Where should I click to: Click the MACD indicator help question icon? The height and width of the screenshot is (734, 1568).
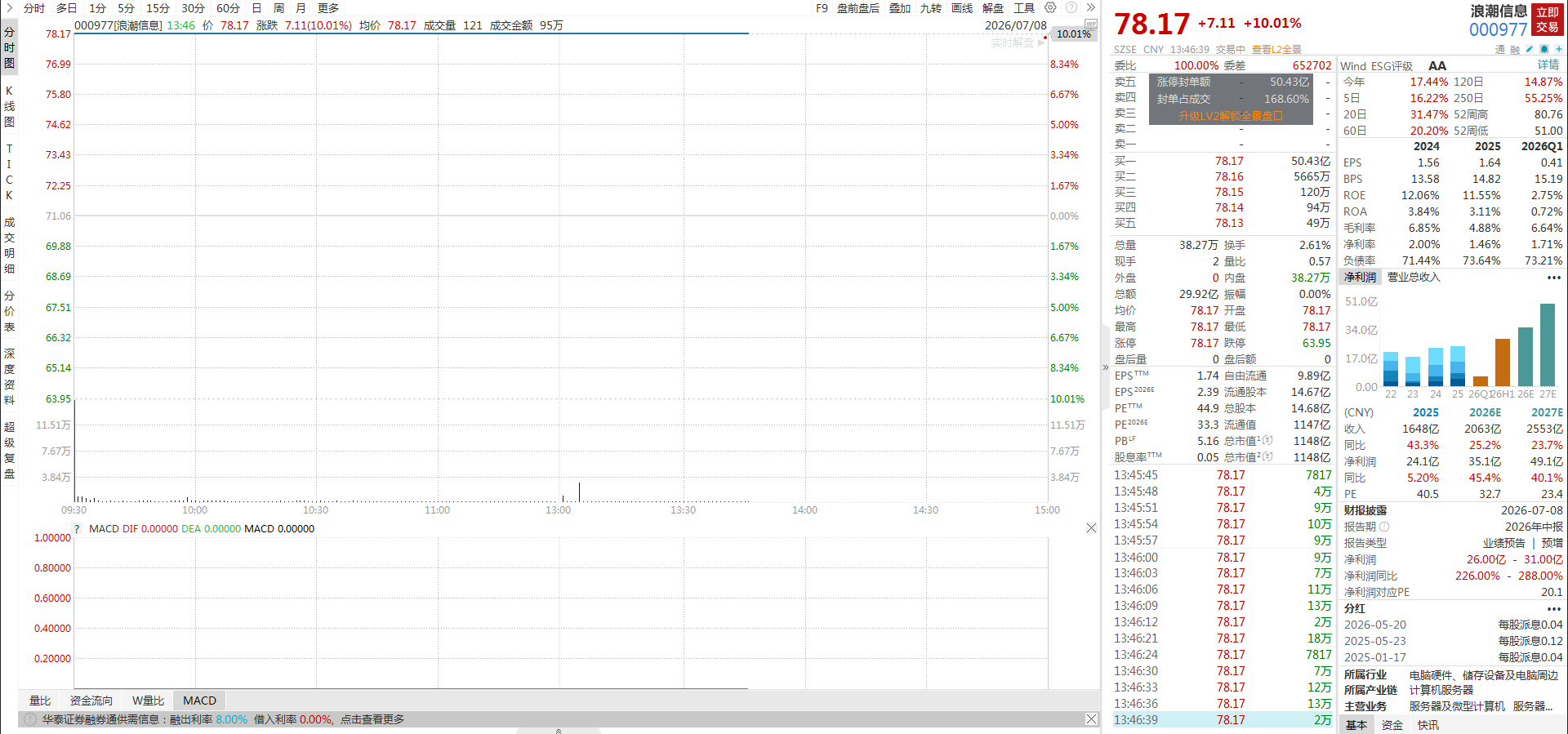[x=78, y=528]
